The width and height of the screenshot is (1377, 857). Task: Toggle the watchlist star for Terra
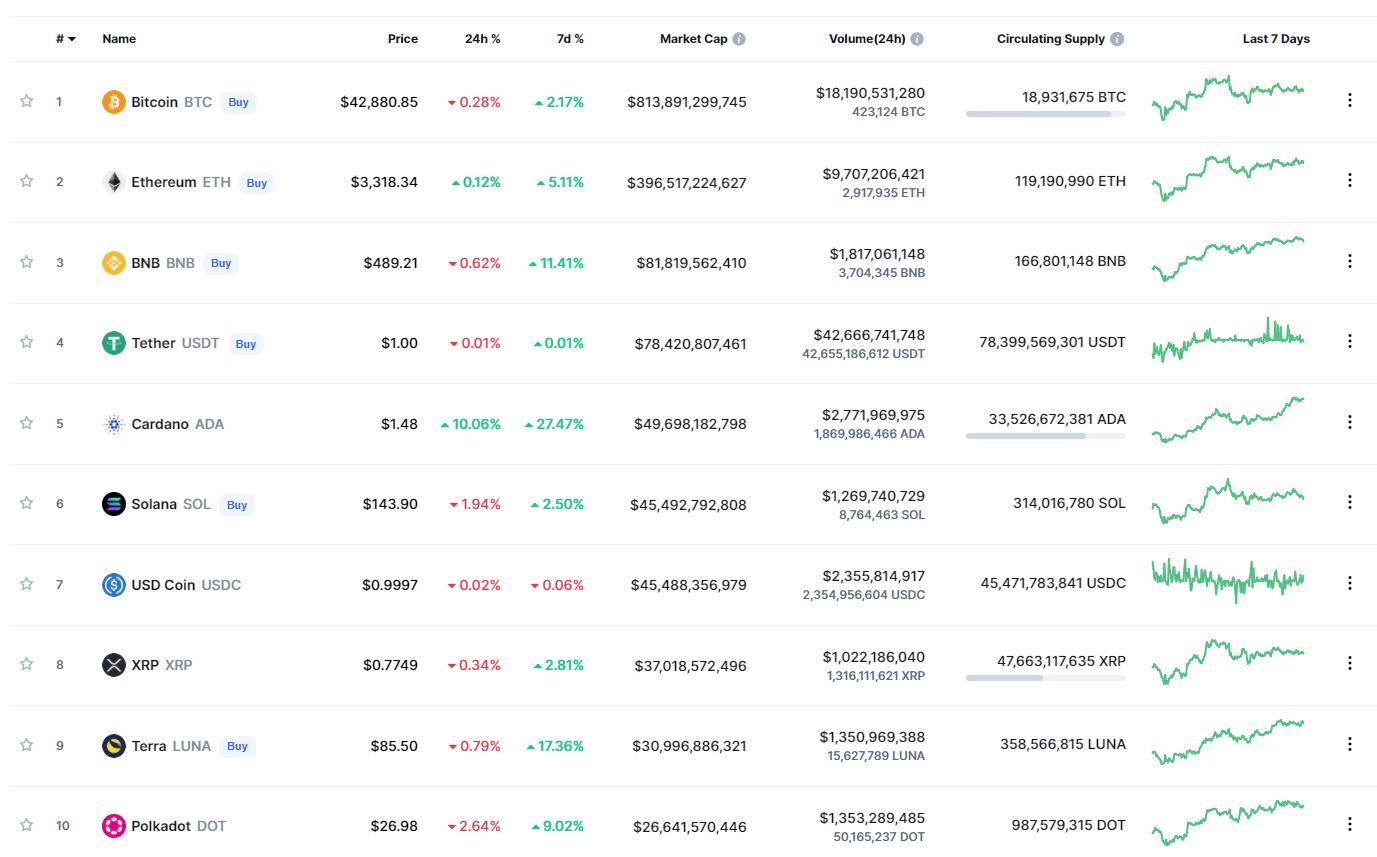click(x=27, y=745)
